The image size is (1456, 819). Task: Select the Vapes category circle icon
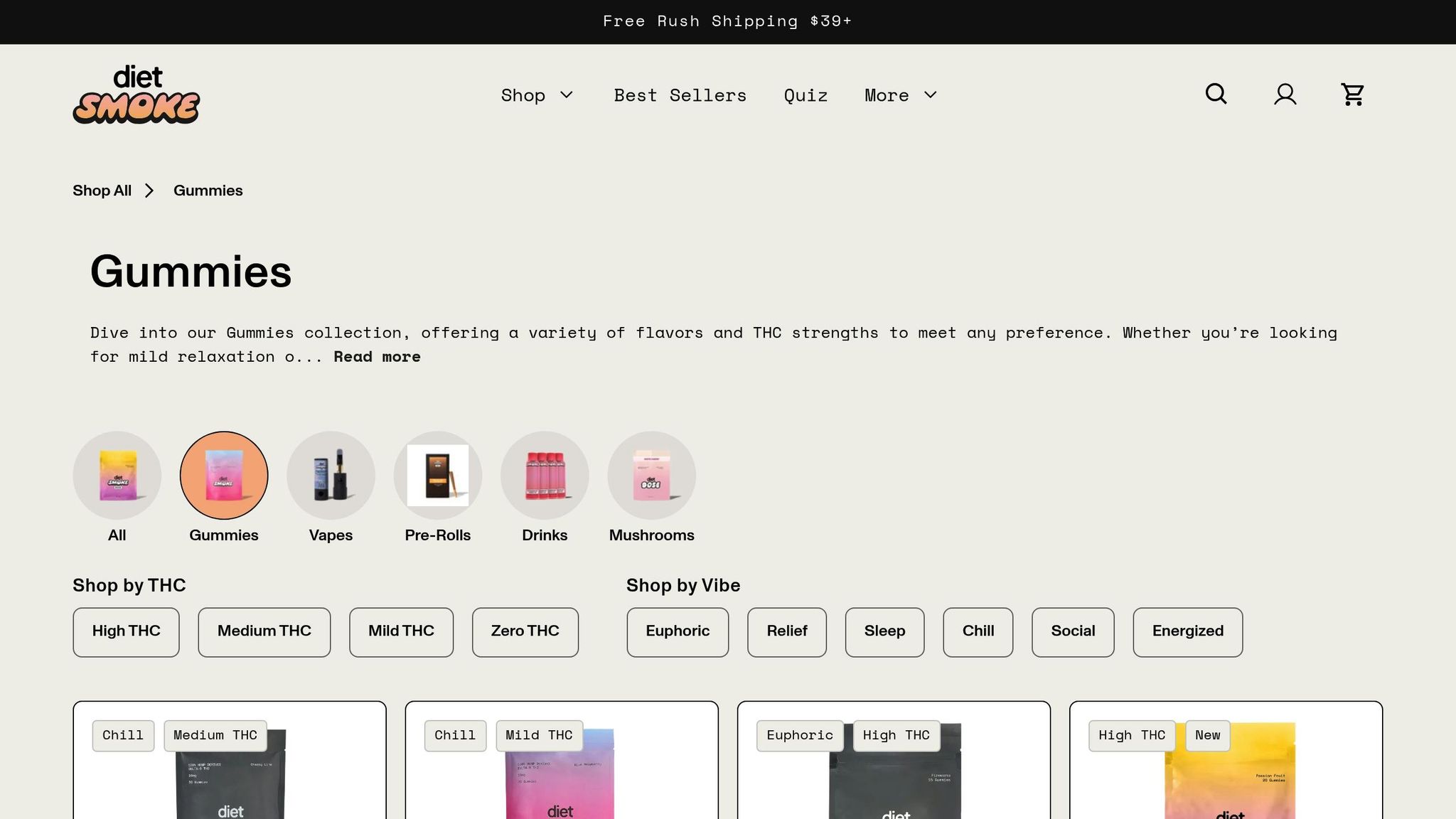pyautogui.click(x=331, y=475)
